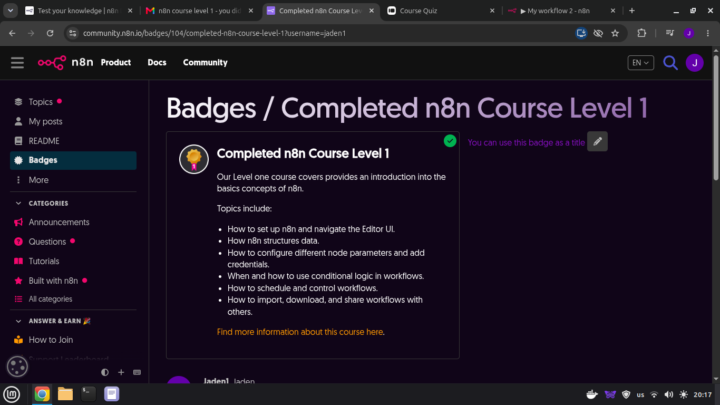The image size is (720, 405).
Task: Reload the current page
Action: 50,33
